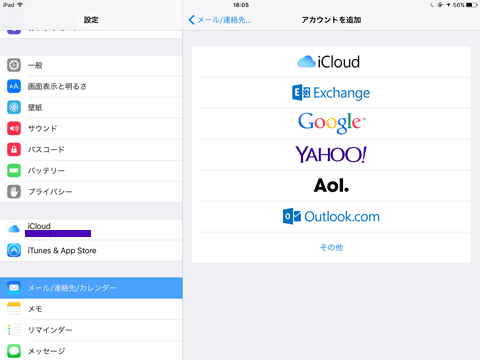
Task: Tap the App Store icon in sidebar
Action: point(14,250)
